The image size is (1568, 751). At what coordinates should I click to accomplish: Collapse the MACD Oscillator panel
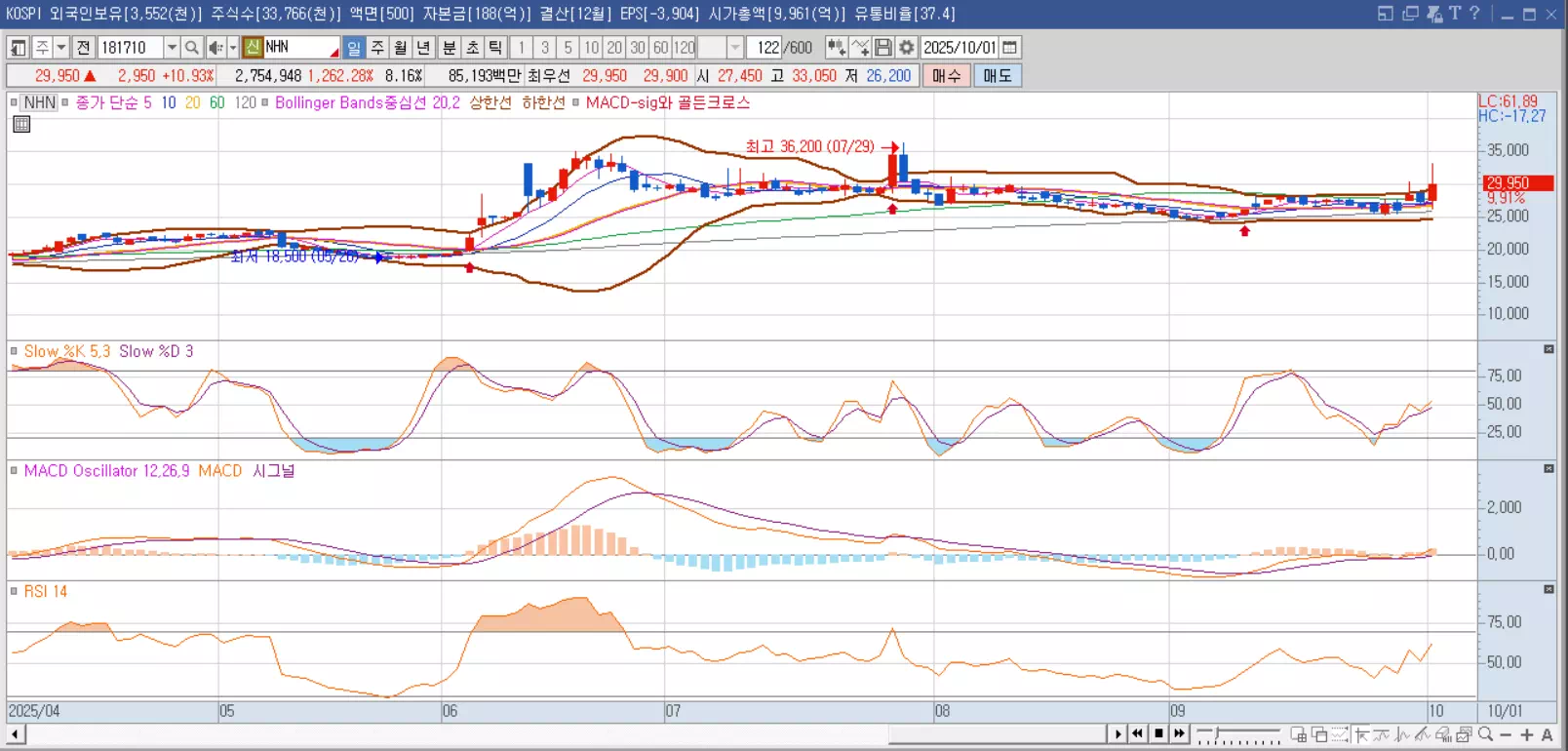coord(1548,469)
